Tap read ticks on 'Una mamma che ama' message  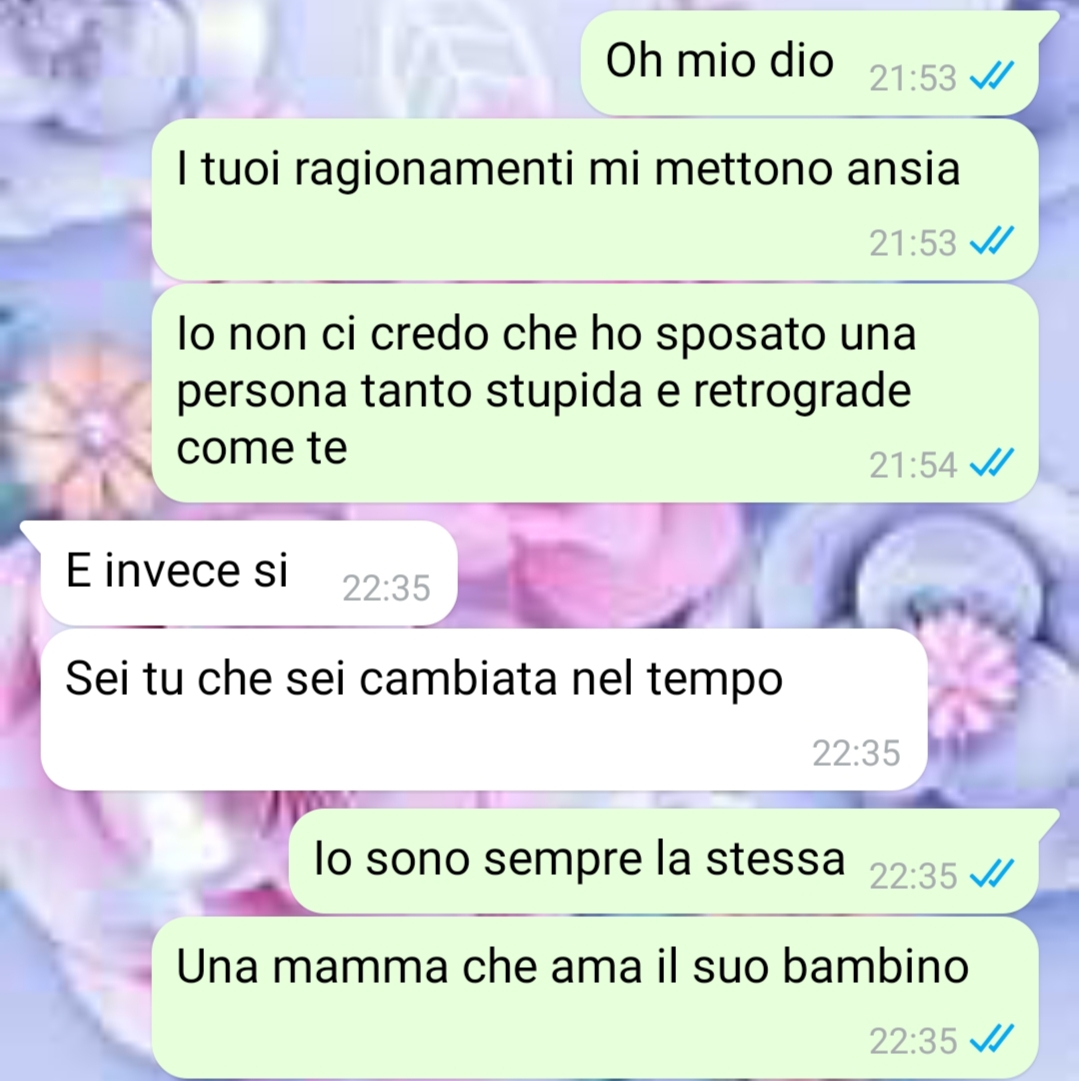coord(991,1038)
